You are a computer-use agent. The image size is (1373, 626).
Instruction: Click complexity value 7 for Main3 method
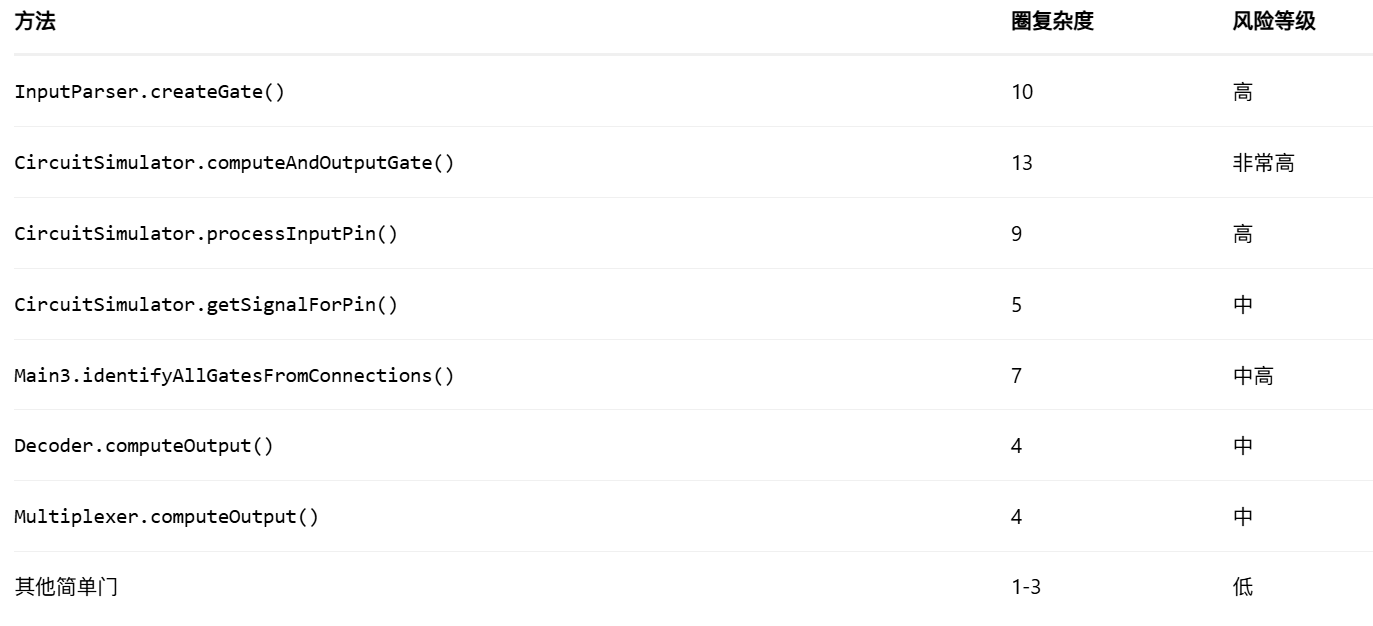pos(1017,376)
